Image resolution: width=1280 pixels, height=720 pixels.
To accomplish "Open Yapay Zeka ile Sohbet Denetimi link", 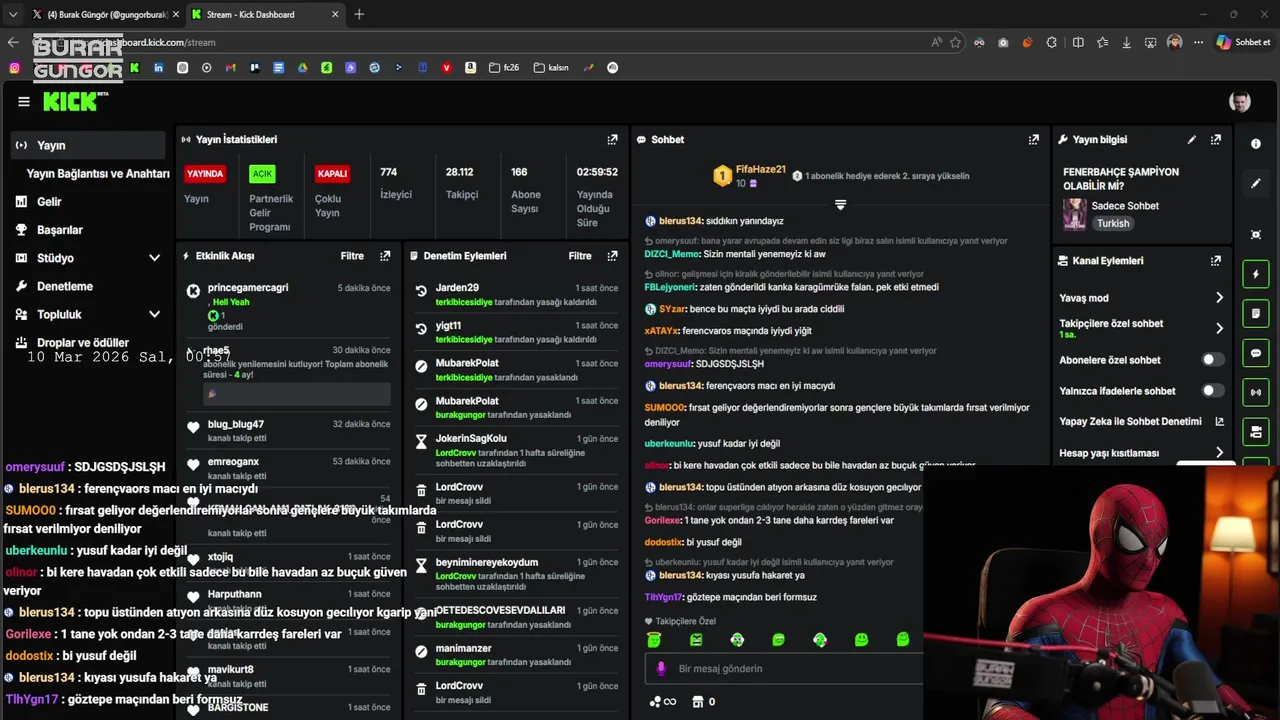I will tap(1141, 422).
